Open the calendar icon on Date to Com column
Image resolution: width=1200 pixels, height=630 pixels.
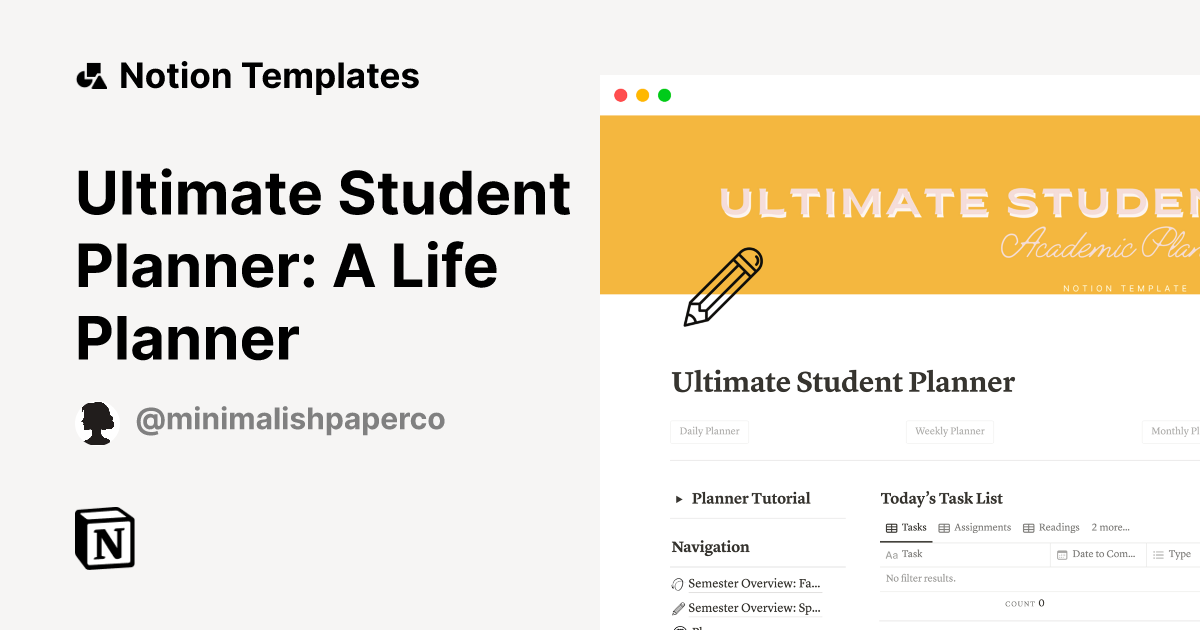(1063, 554)
